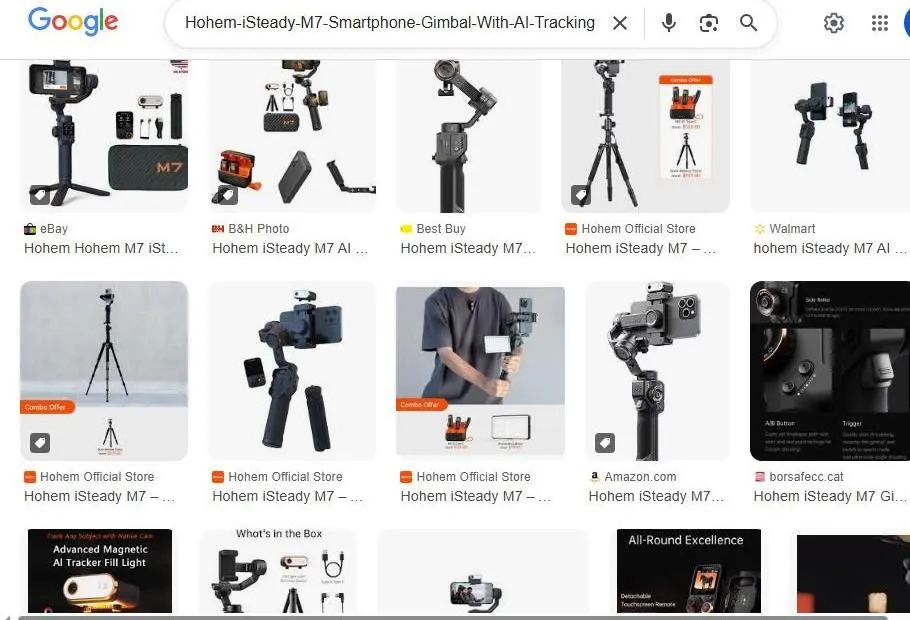Screen dimensions: 910x620
Task: Open the Amazon.com source link
Action: point(640,477)
